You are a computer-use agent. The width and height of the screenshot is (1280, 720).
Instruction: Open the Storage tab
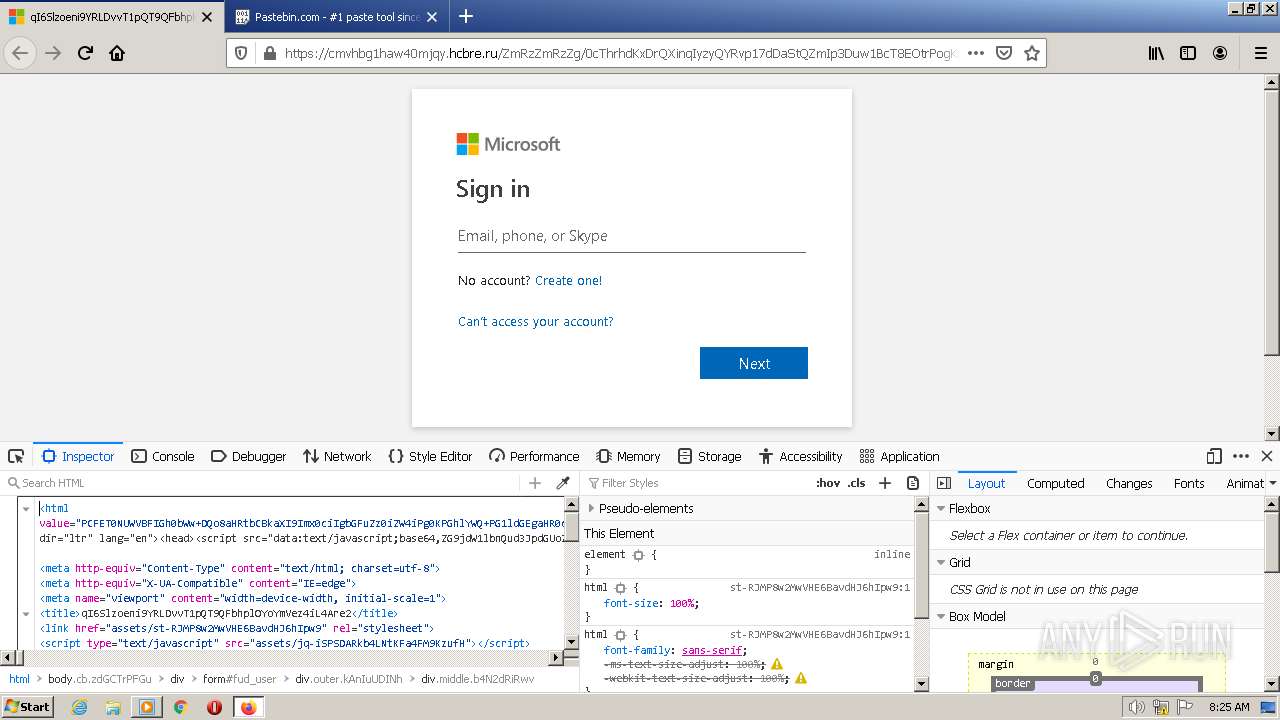tap(709, 456)
